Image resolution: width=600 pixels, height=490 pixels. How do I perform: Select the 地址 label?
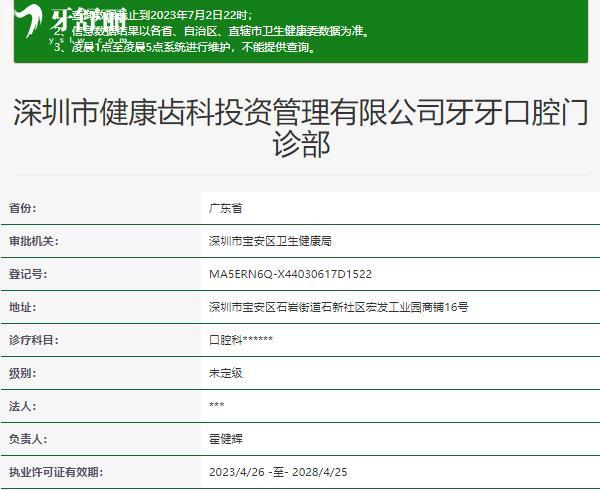[23, 307]
